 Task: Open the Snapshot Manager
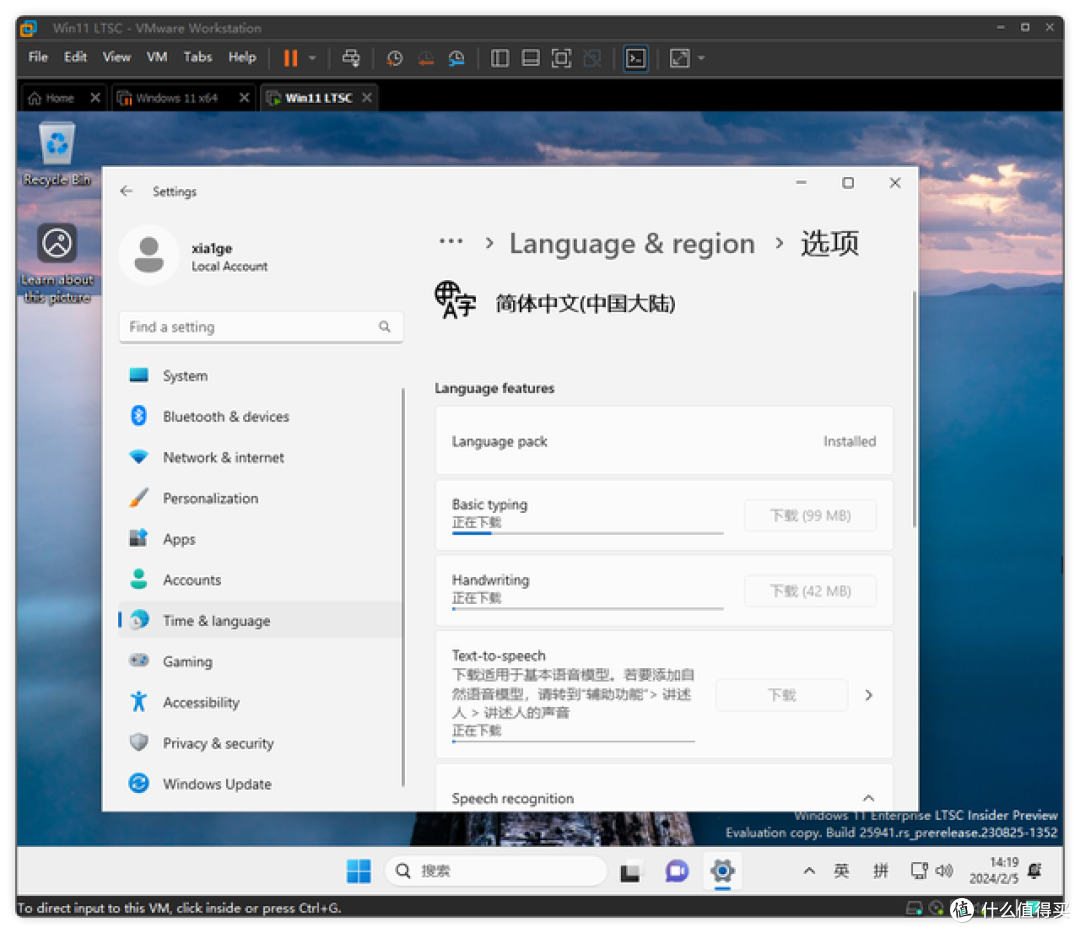(x=456, y=58)
